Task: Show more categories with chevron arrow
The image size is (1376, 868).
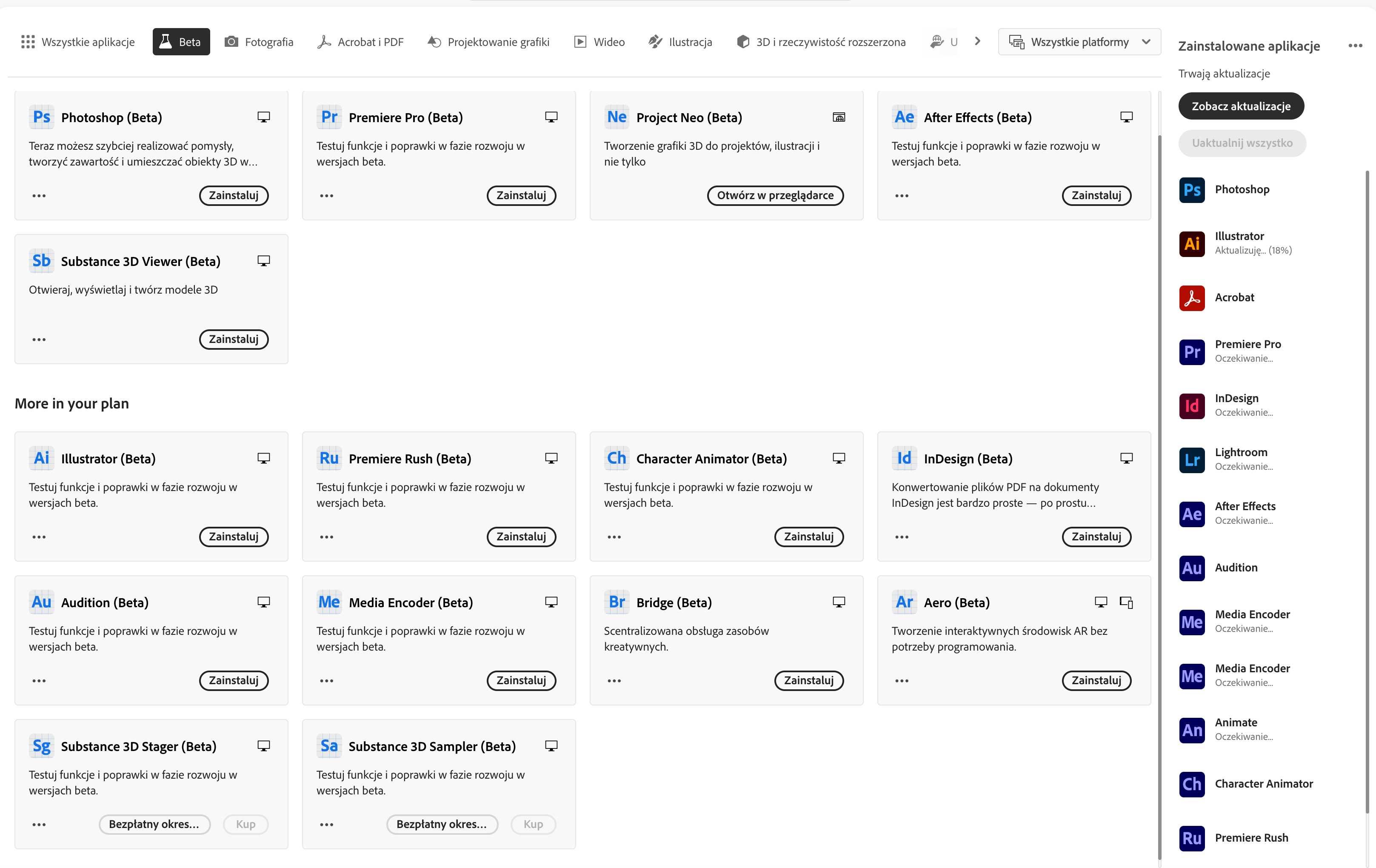Action: (x=978, y=41)
